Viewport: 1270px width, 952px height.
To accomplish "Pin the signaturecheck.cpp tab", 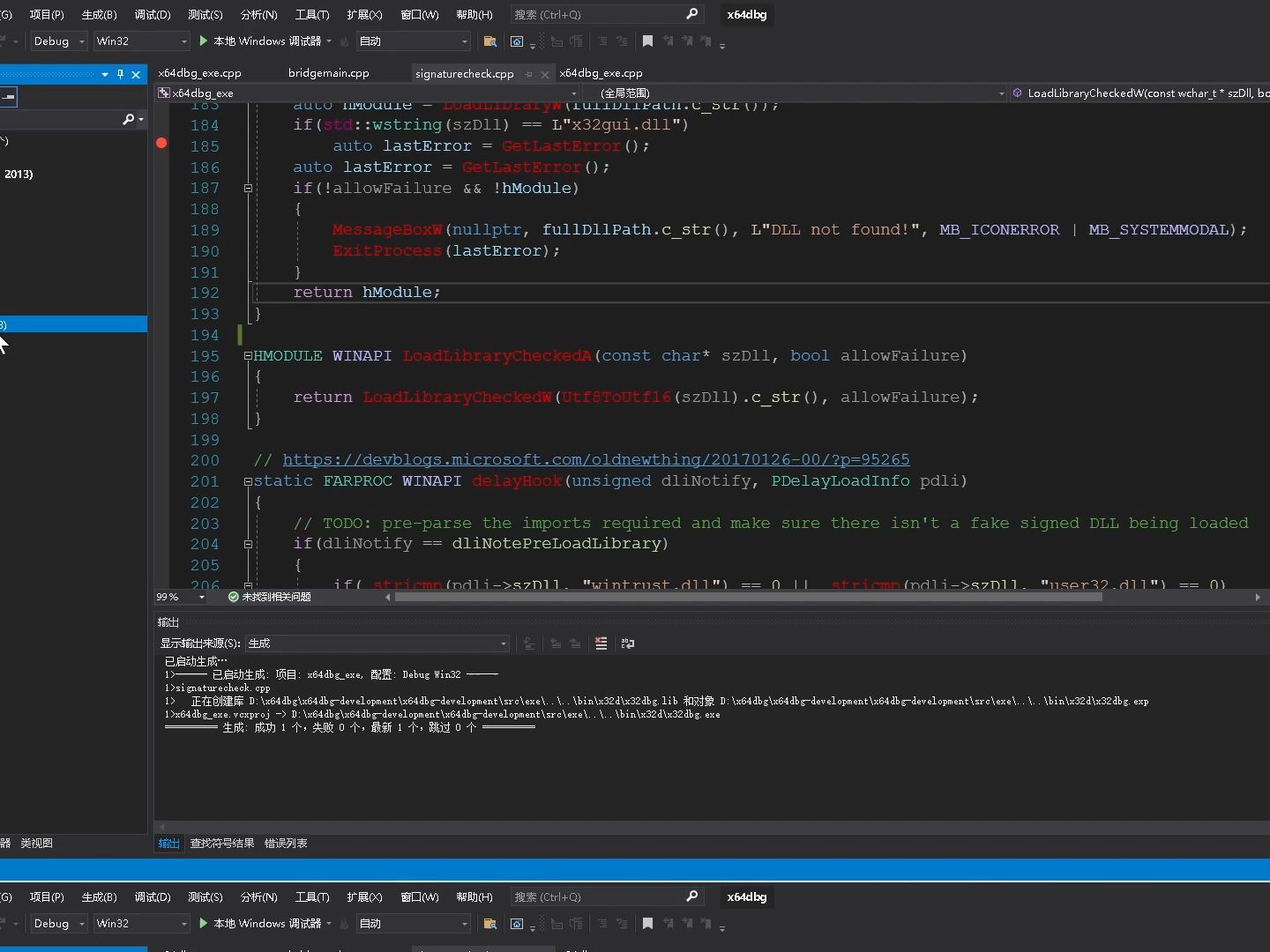I will point(528,74).
